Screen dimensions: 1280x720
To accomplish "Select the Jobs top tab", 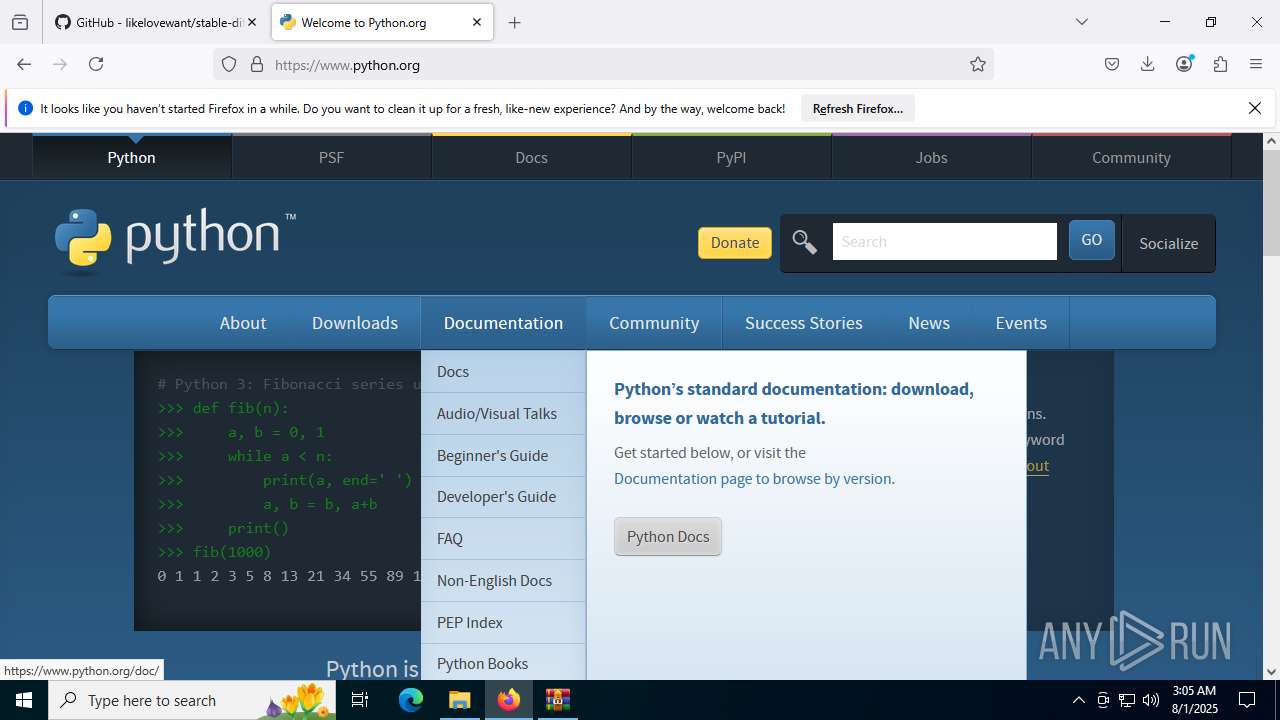I will (x=931, y=157).
